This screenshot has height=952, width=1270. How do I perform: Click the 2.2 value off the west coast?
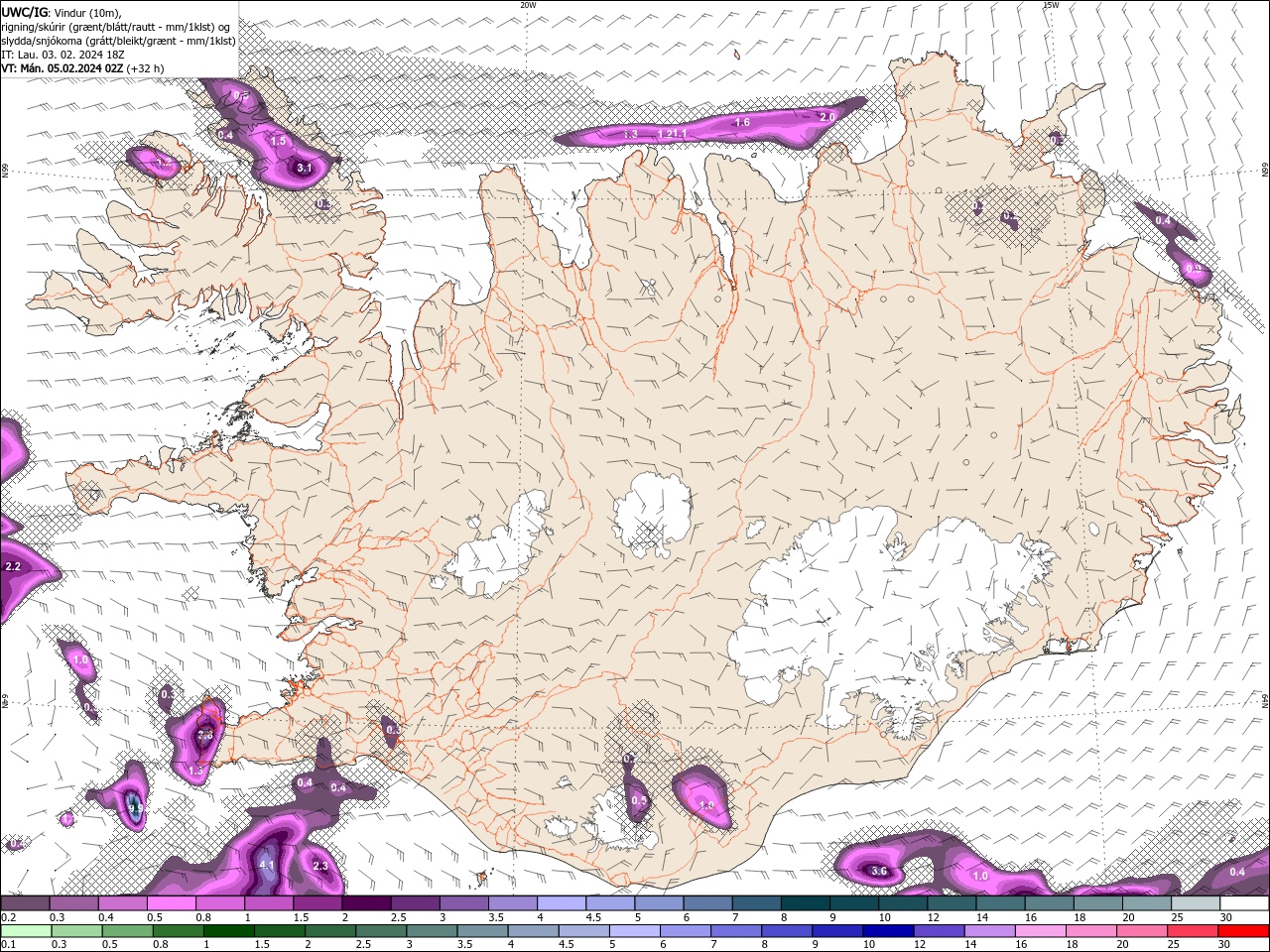13,566
